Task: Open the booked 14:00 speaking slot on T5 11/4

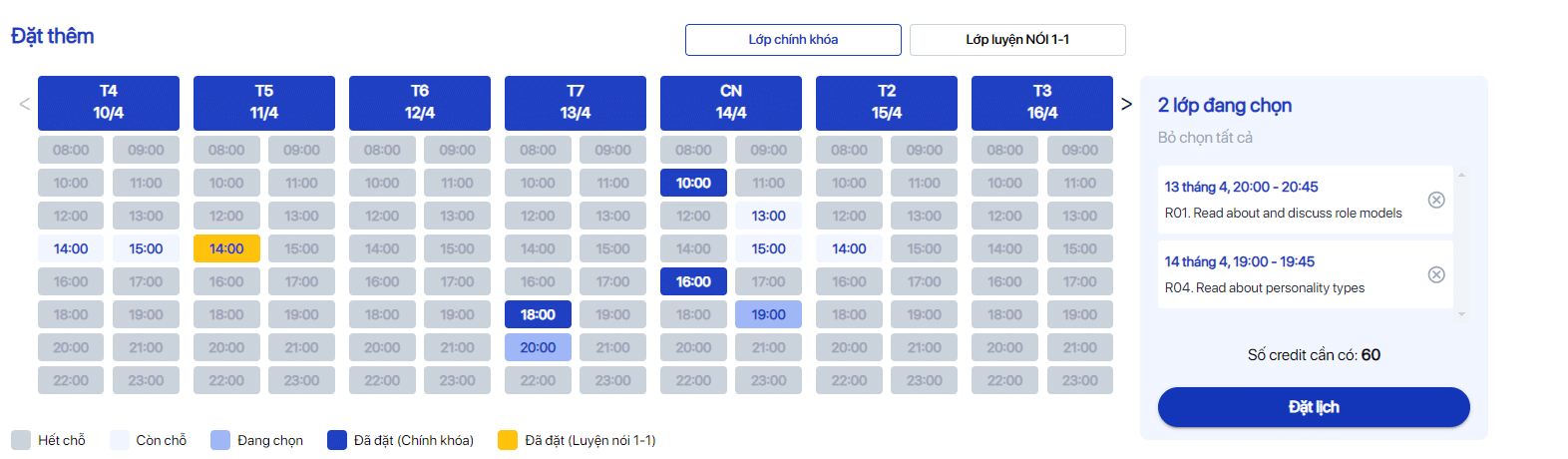Action: (x=226, y=248)
